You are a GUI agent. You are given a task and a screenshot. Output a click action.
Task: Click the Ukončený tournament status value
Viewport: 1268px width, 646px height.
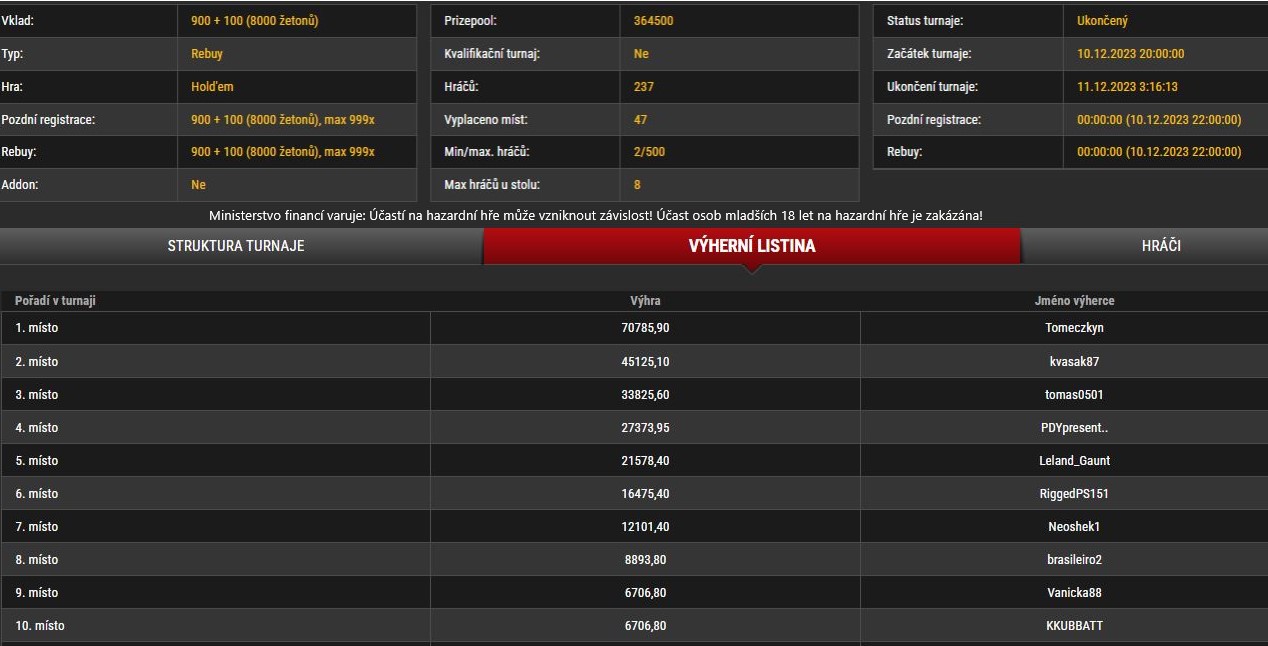point(1102,21)
